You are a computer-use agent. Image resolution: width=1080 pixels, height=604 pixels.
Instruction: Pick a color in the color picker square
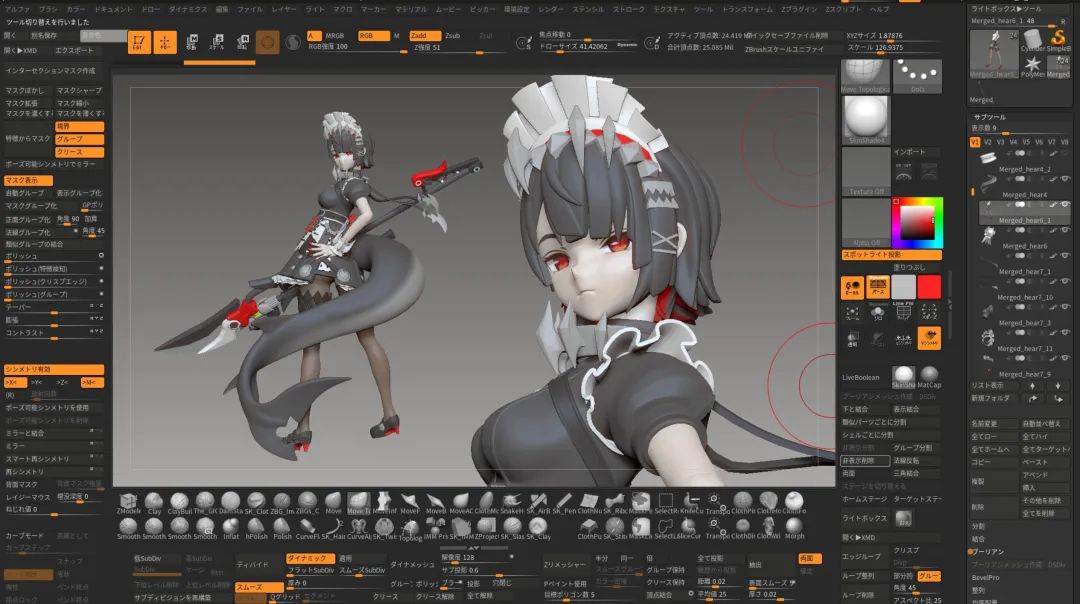916,223
